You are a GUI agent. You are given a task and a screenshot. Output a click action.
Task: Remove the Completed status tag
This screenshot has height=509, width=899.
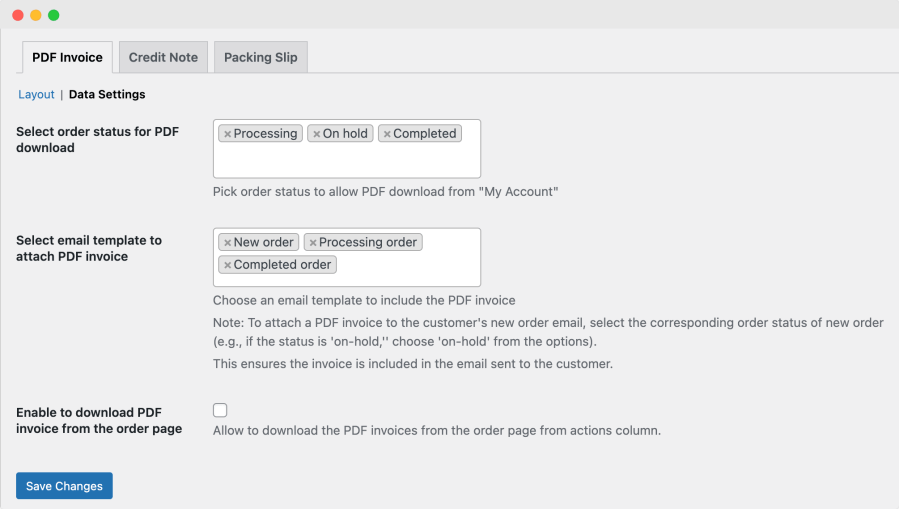pos(387,134)
